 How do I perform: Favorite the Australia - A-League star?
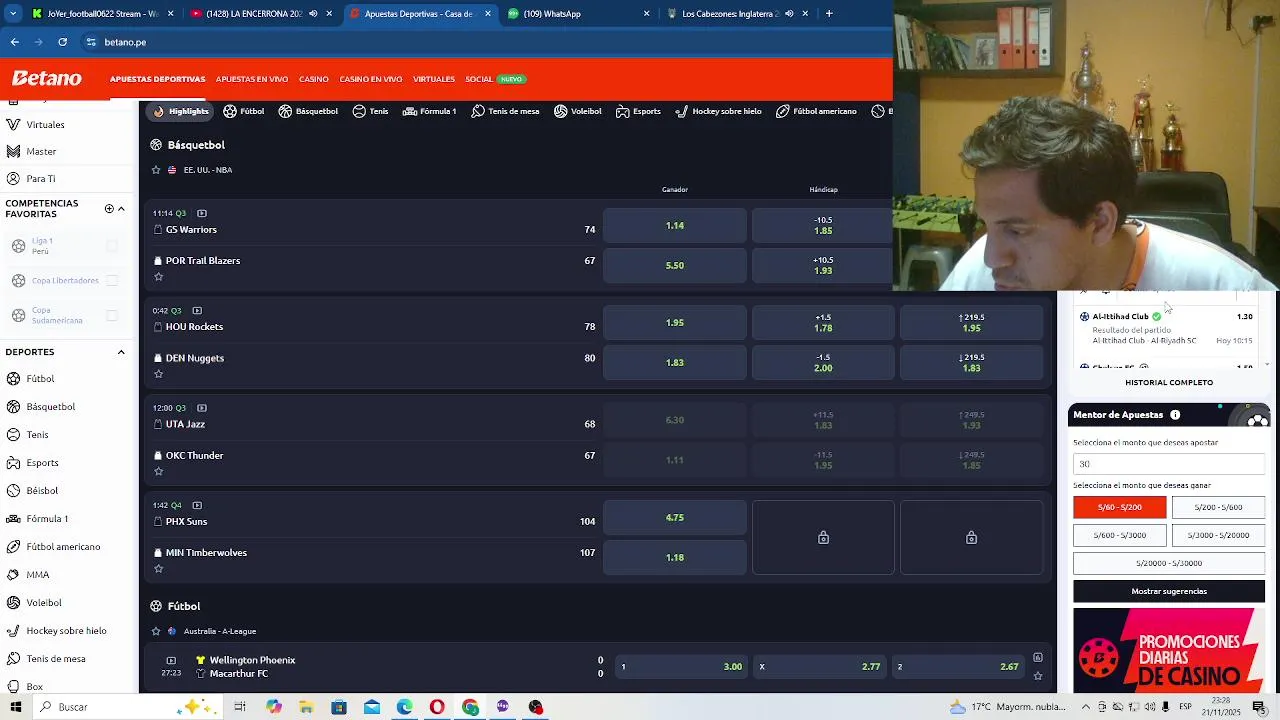click(156, 631)
